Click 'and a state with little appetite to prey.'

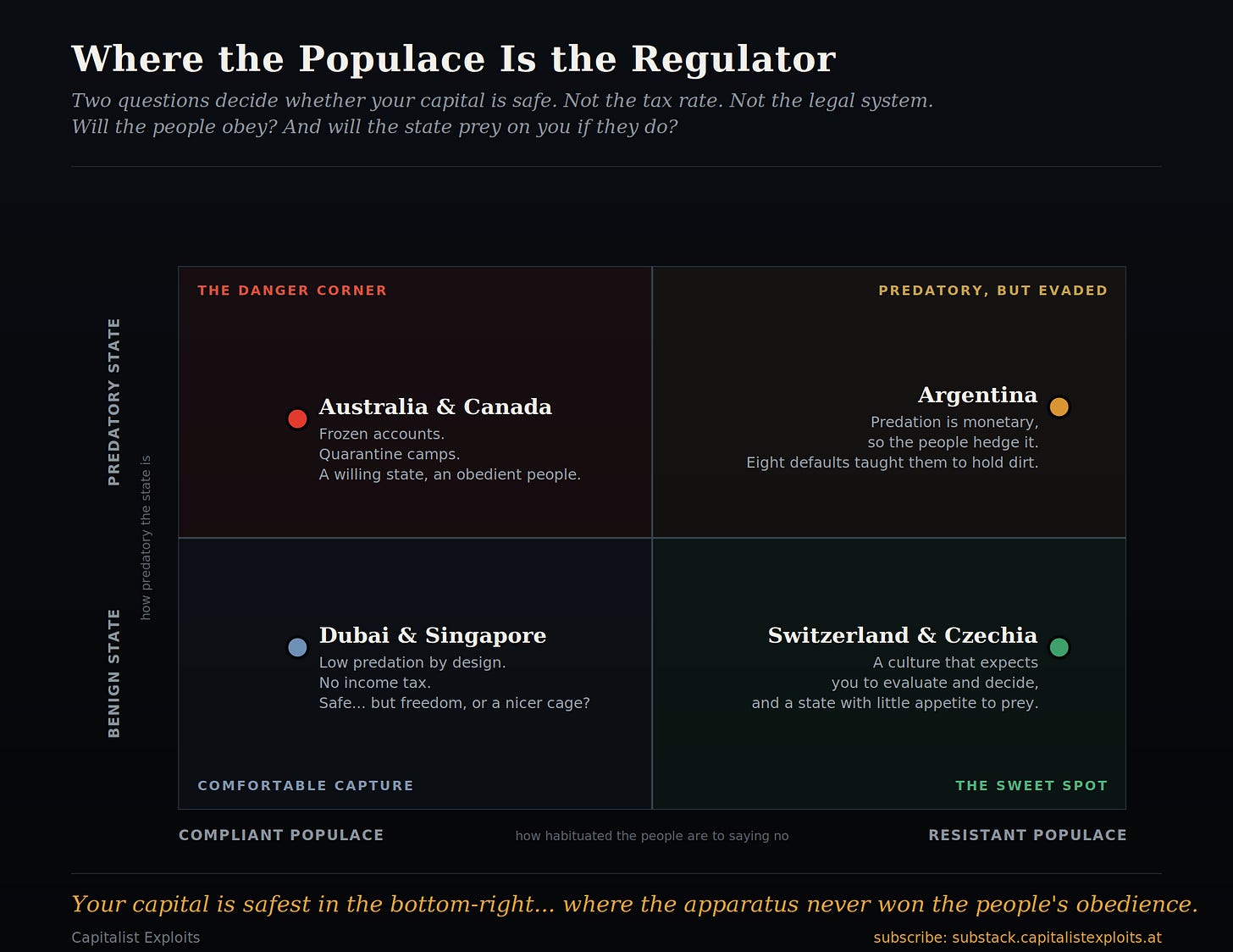(x=895, y=704)
